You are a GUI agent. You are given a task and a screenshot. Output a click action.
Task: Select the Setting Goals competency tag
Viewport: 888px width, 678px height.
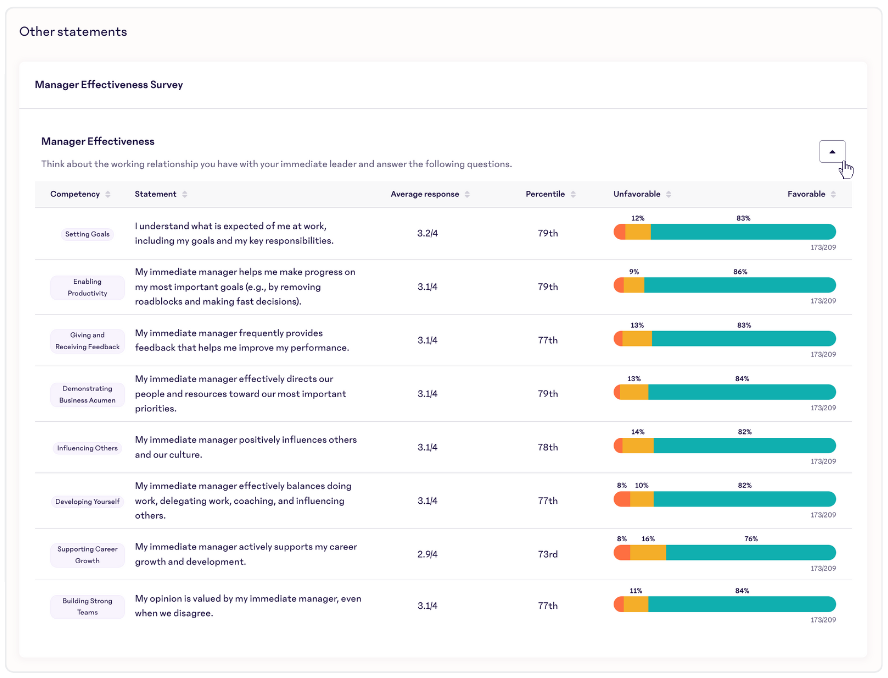(x=87, y=234)
